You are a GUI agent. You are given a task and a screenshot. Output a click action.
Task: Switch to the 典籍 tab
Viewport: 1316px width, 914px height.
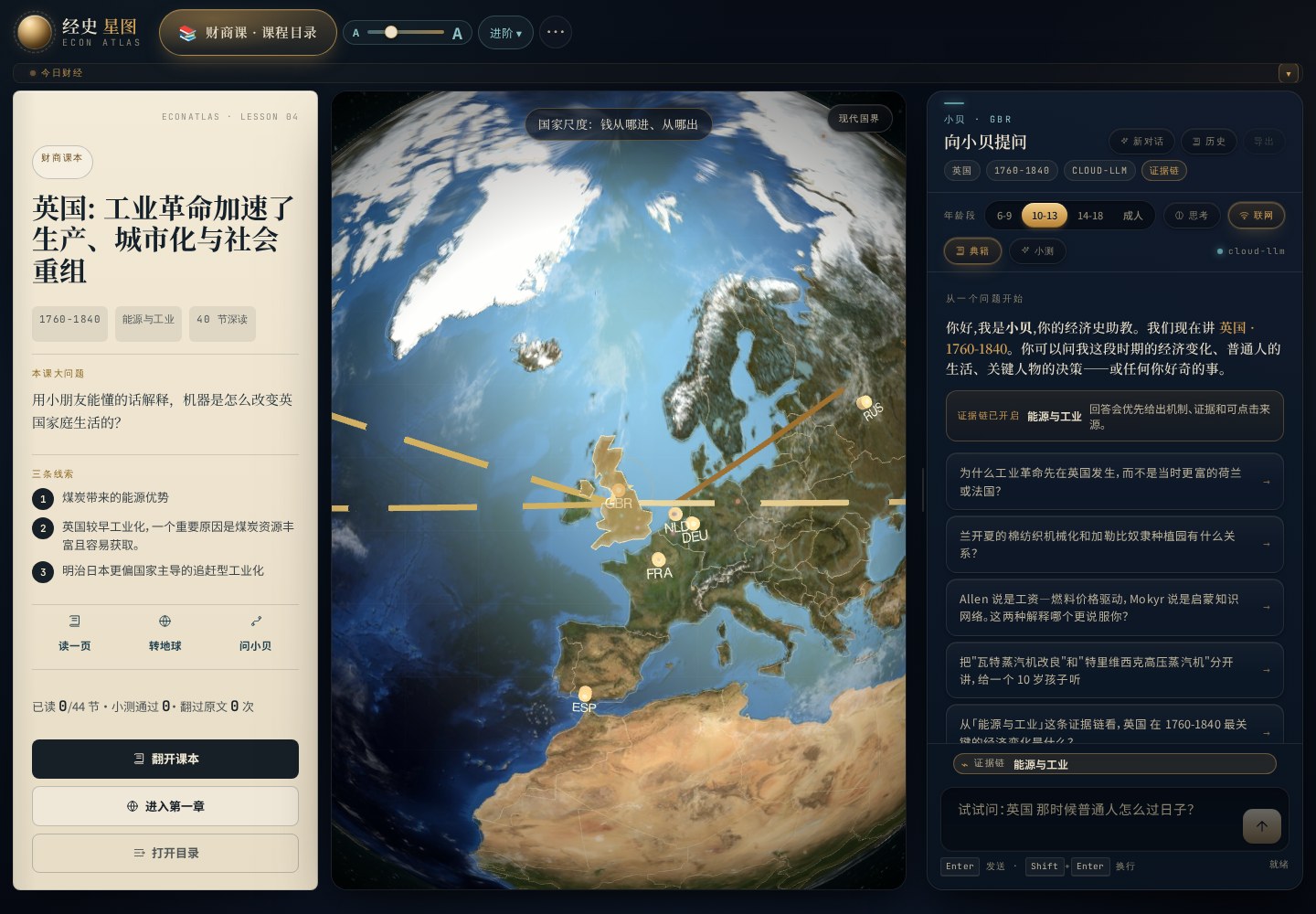click(972, 250)
